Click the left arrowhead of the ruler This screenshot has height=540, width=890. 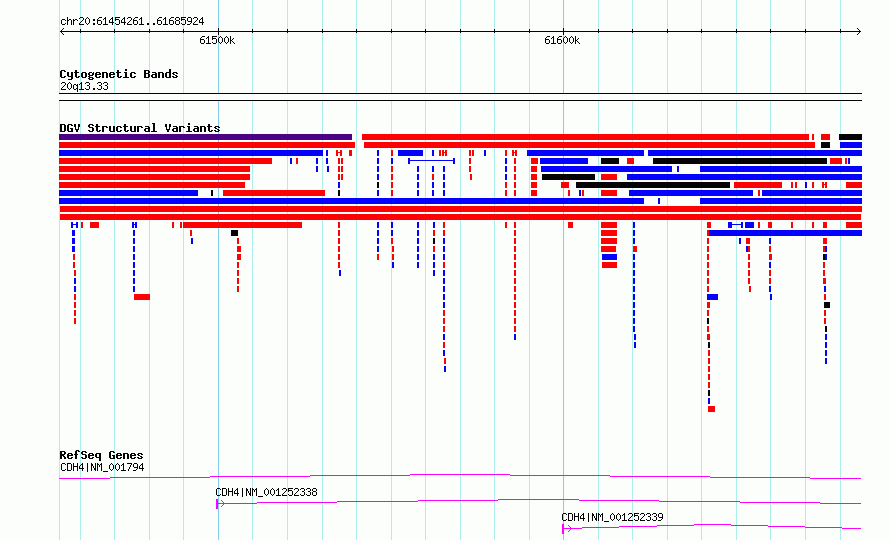pyautogui.click(x=62, y=32)
